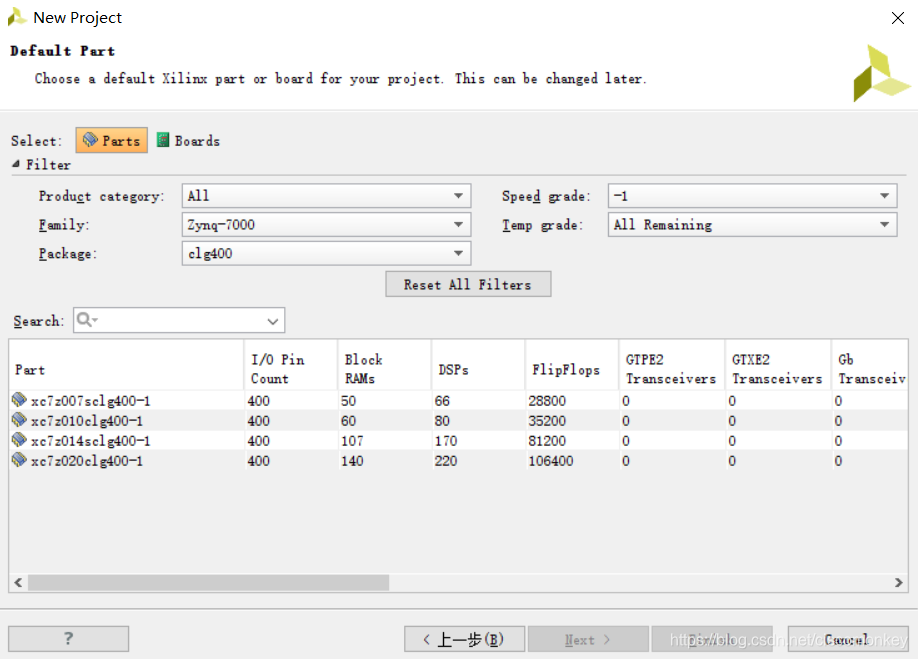The height and width of the screenshot is (659, 918).
Task: Click FlipFlops value 28800
Action: (x=547, y=401)
